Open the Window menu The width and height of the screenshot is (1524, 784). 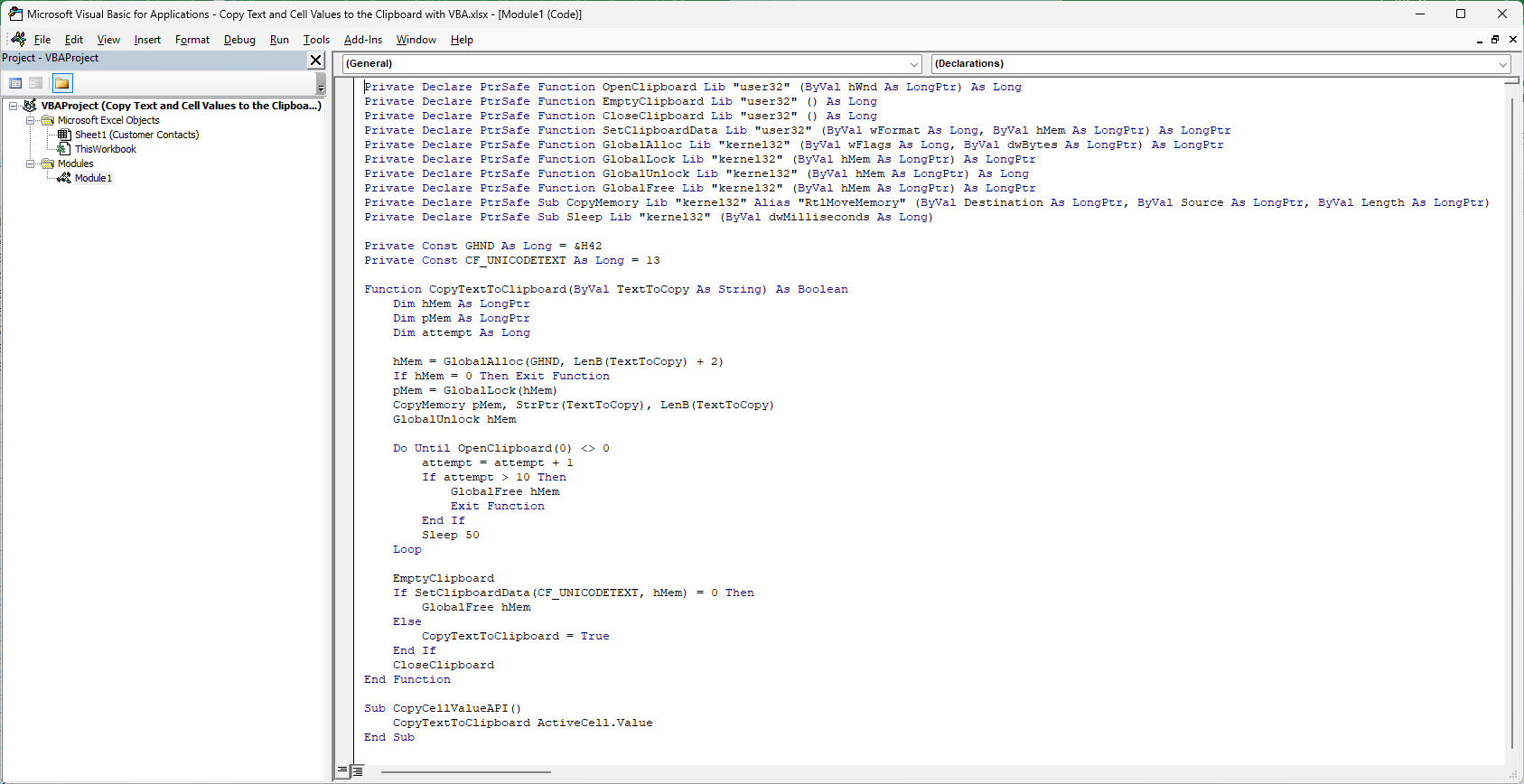(x=416, y=40)
